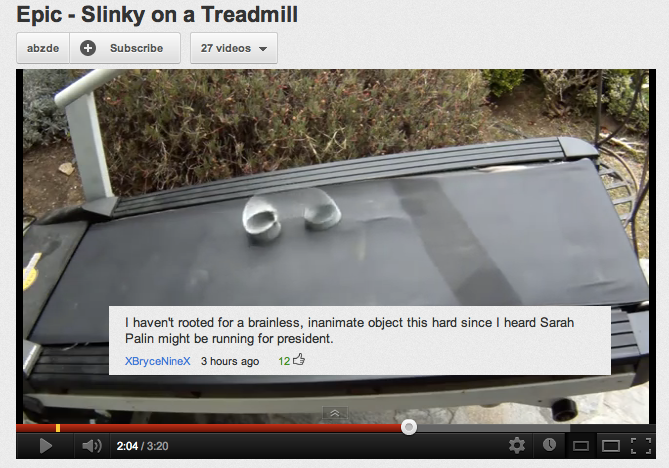The height and width of the screenshot is (468, 669).
Task: Open the abzde channel button
Action: coord(43,48)
